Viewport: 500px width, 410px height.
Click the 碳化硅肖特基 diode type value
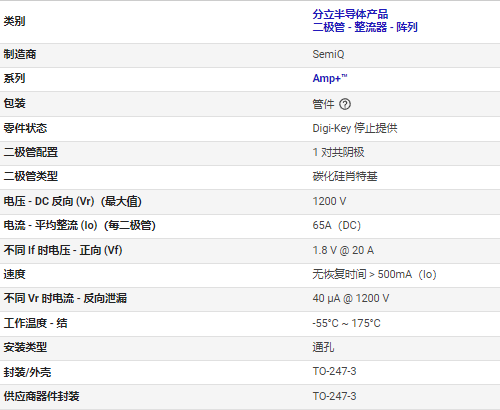tap(345, 176)
